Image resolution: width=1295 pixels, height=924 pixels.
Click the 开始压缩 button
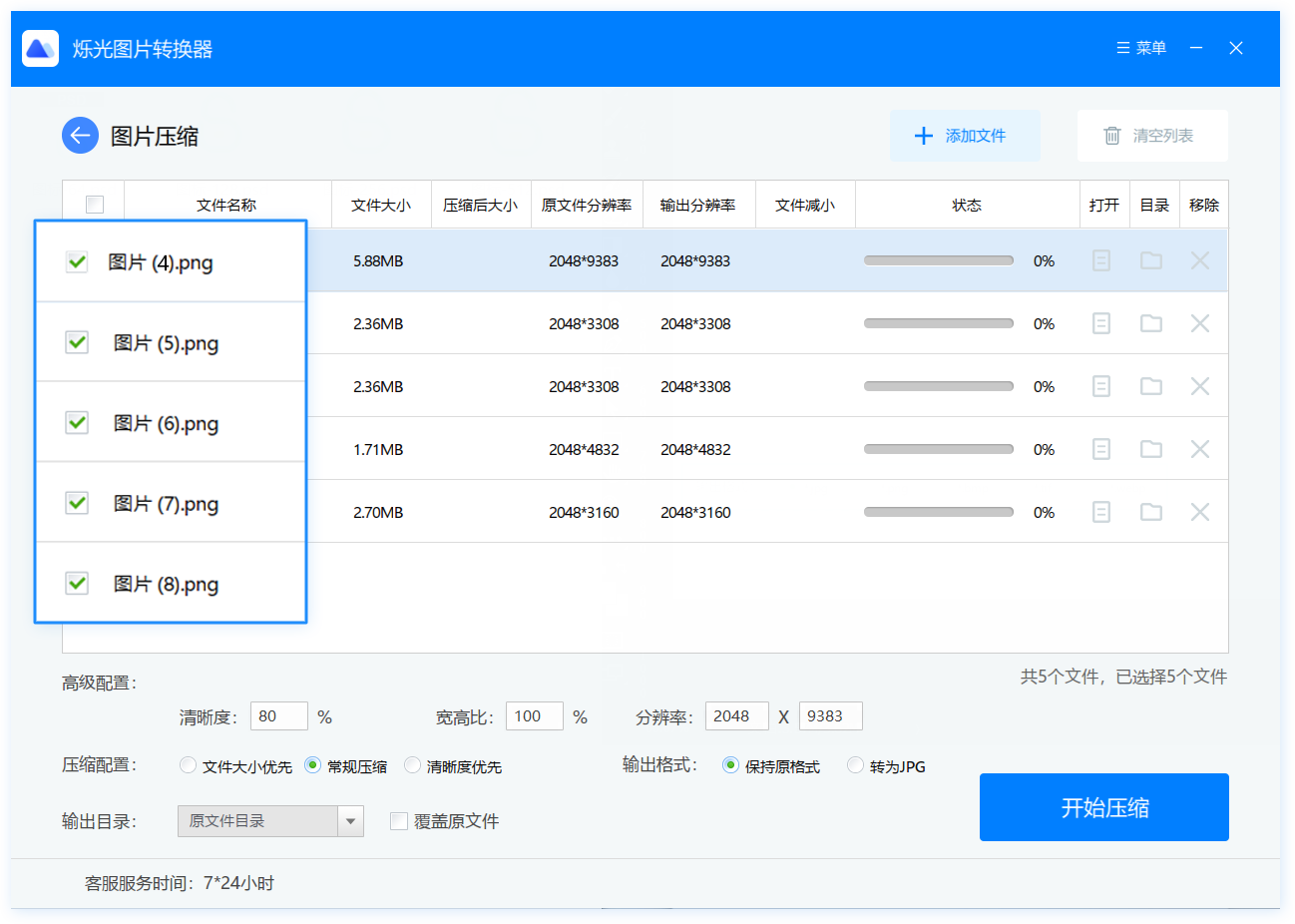[1103, 807]
